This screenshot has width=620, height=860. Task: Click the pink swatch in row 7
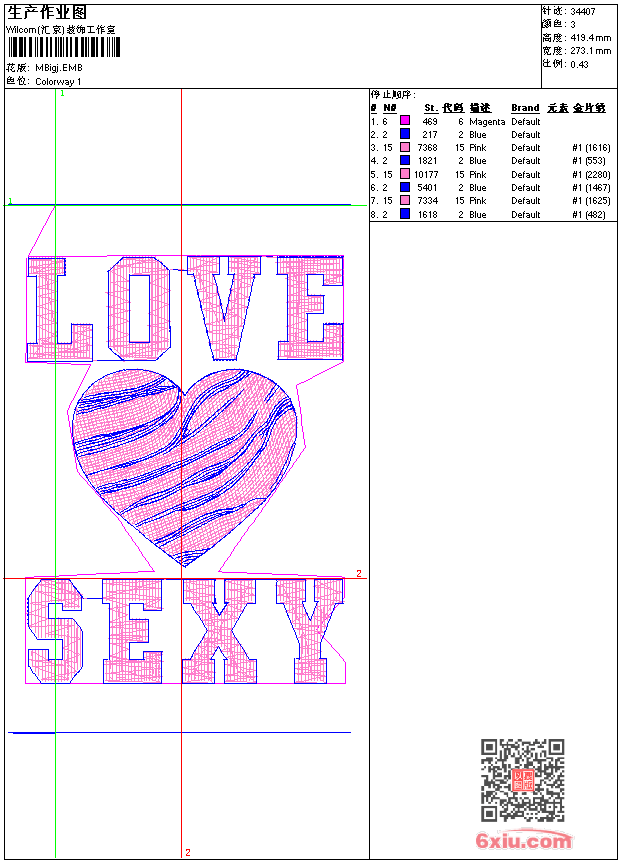click(405, 200)
